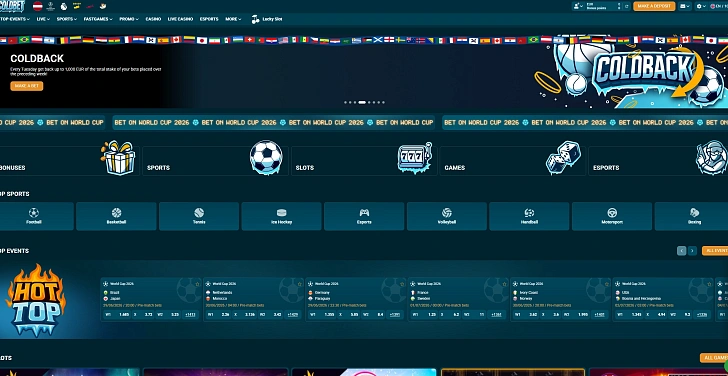The height and width of the screenshot is (376, 728).
Task: Expand the Live menu
Action: tap(43, 19)
